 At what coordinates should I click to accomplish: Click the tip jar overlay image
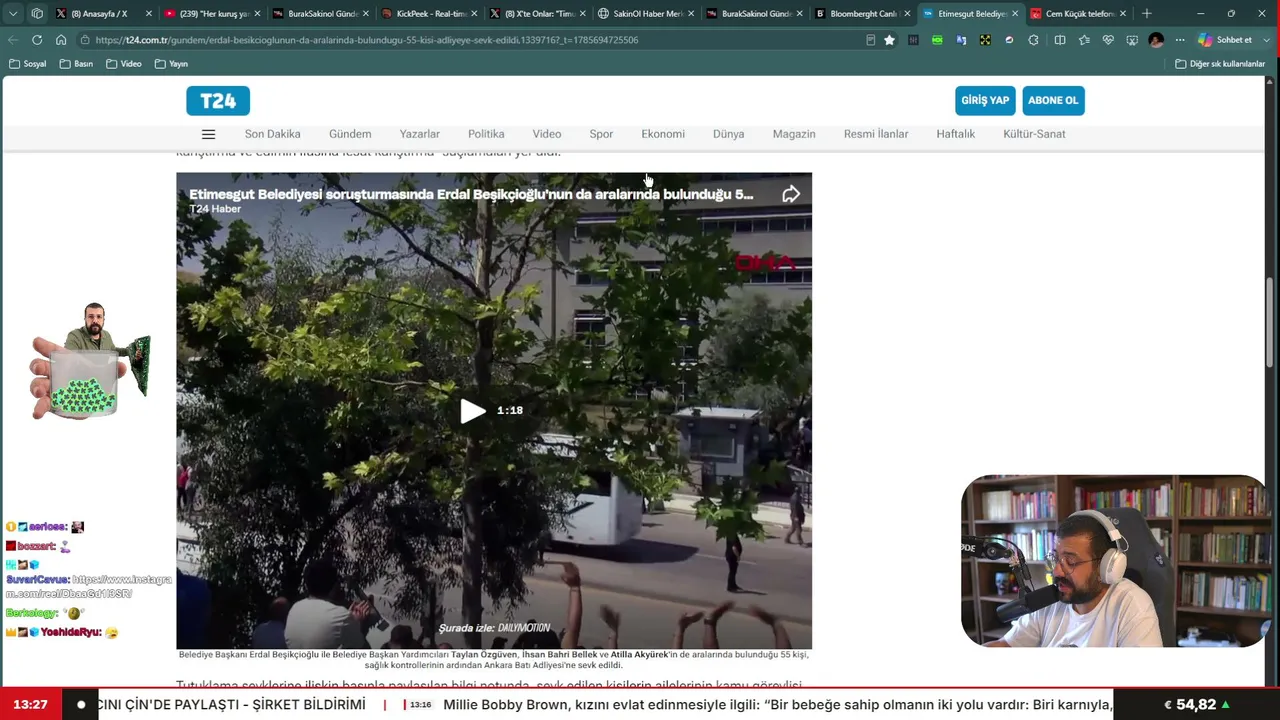tap(90, 360)
